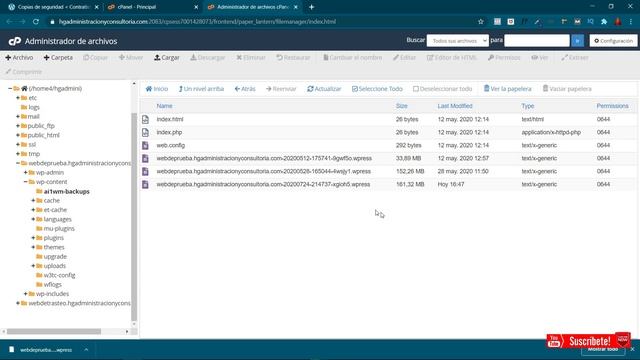The height and width of the screenshot is (360, 640).
Task: Expand the uploads folder node
Action: point(33,266)
